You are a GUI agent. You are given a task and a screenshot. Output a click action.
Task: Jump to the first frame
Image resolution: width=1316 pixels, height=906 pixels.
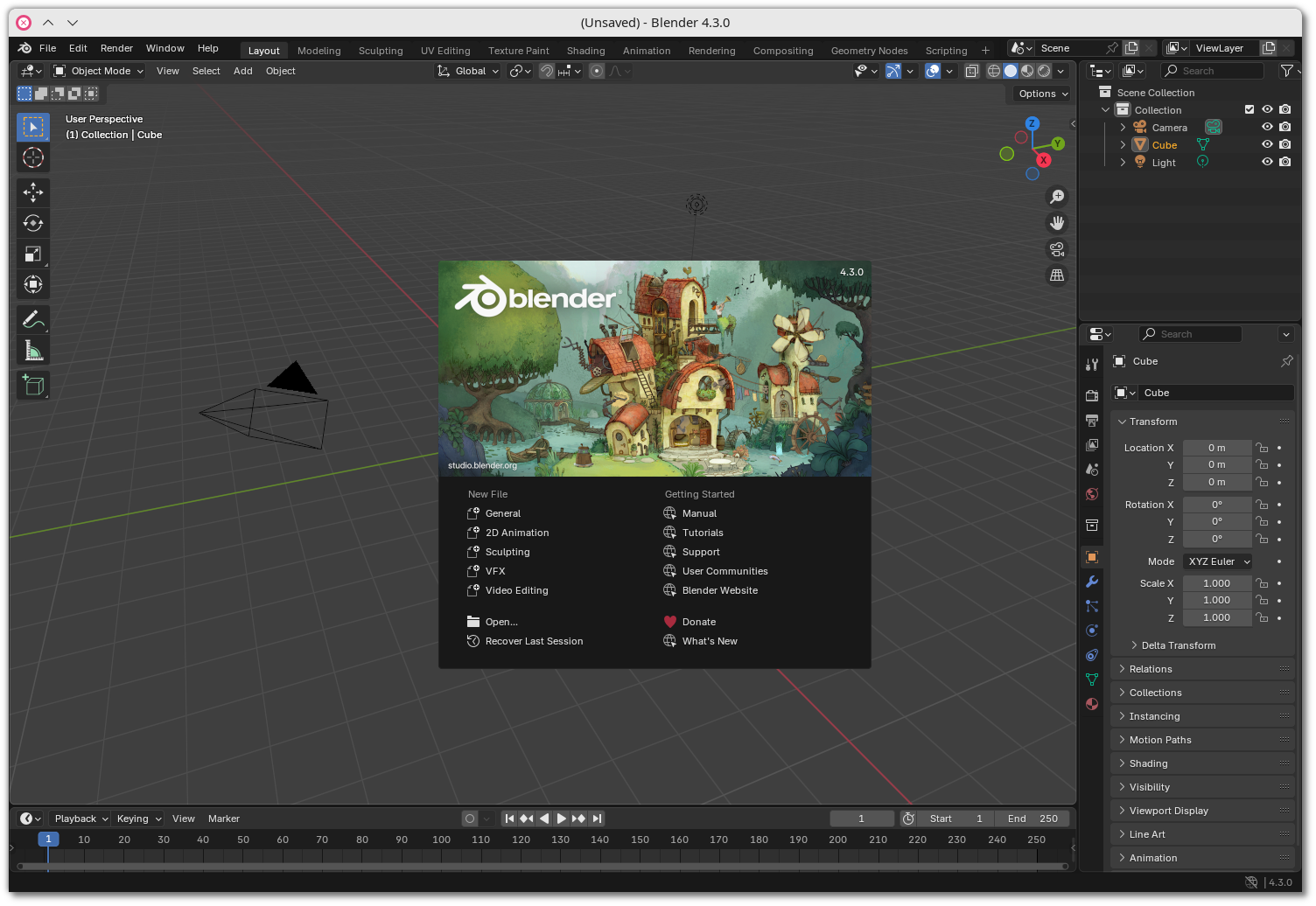pyautogui.click(x=509, y=819)
